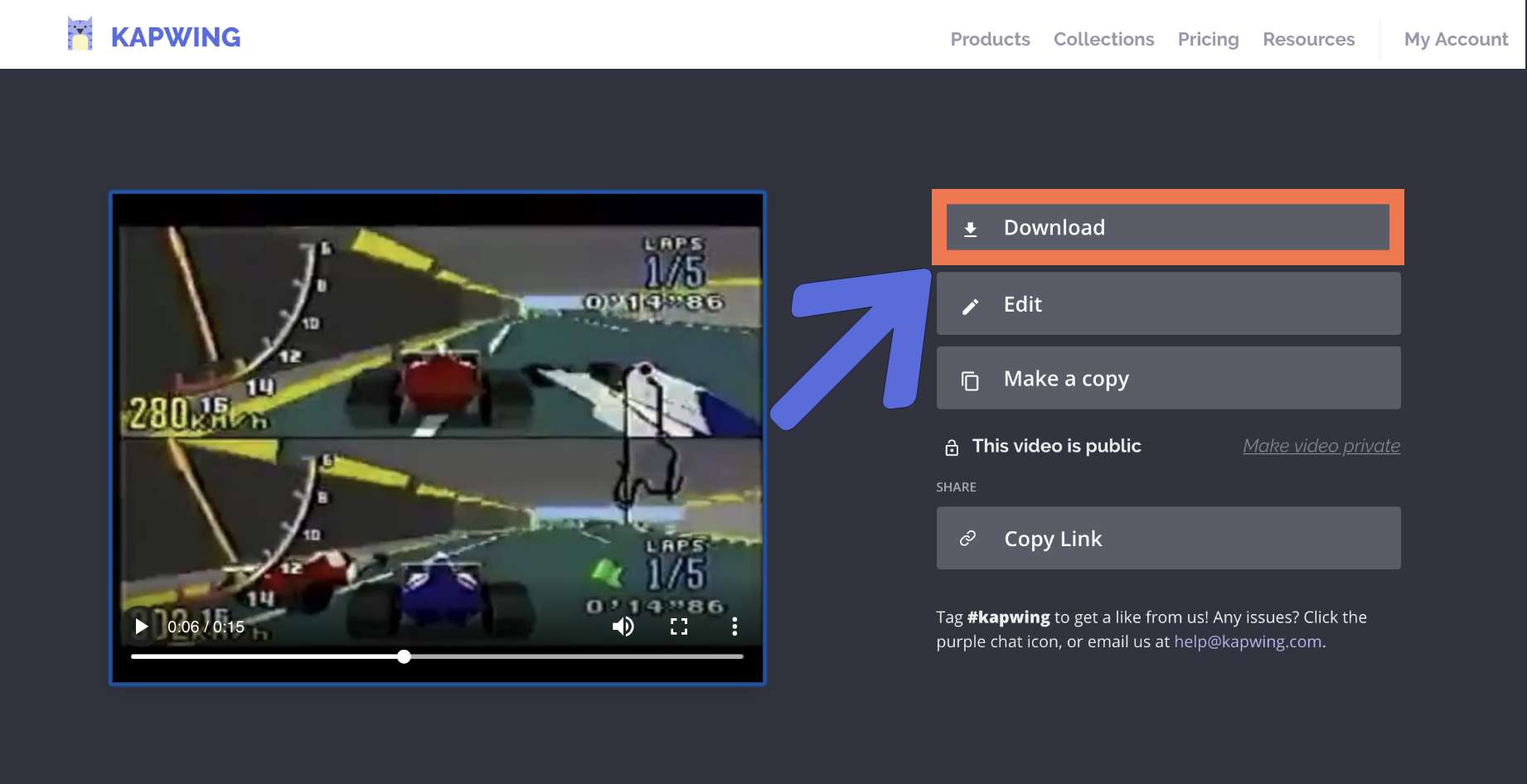Toggle video privacy with Make video private
The height and width of the screenshot is (784, 1527).
pos(1321,446)
